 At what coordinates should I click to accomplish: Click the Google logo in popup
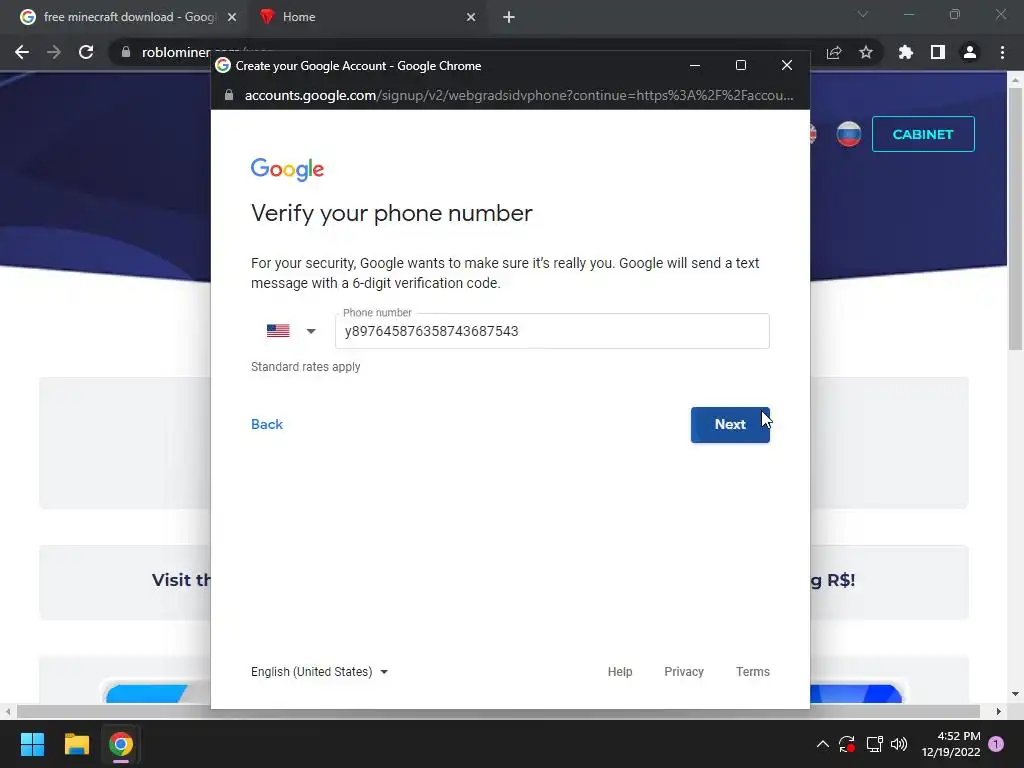click(287, 169)
